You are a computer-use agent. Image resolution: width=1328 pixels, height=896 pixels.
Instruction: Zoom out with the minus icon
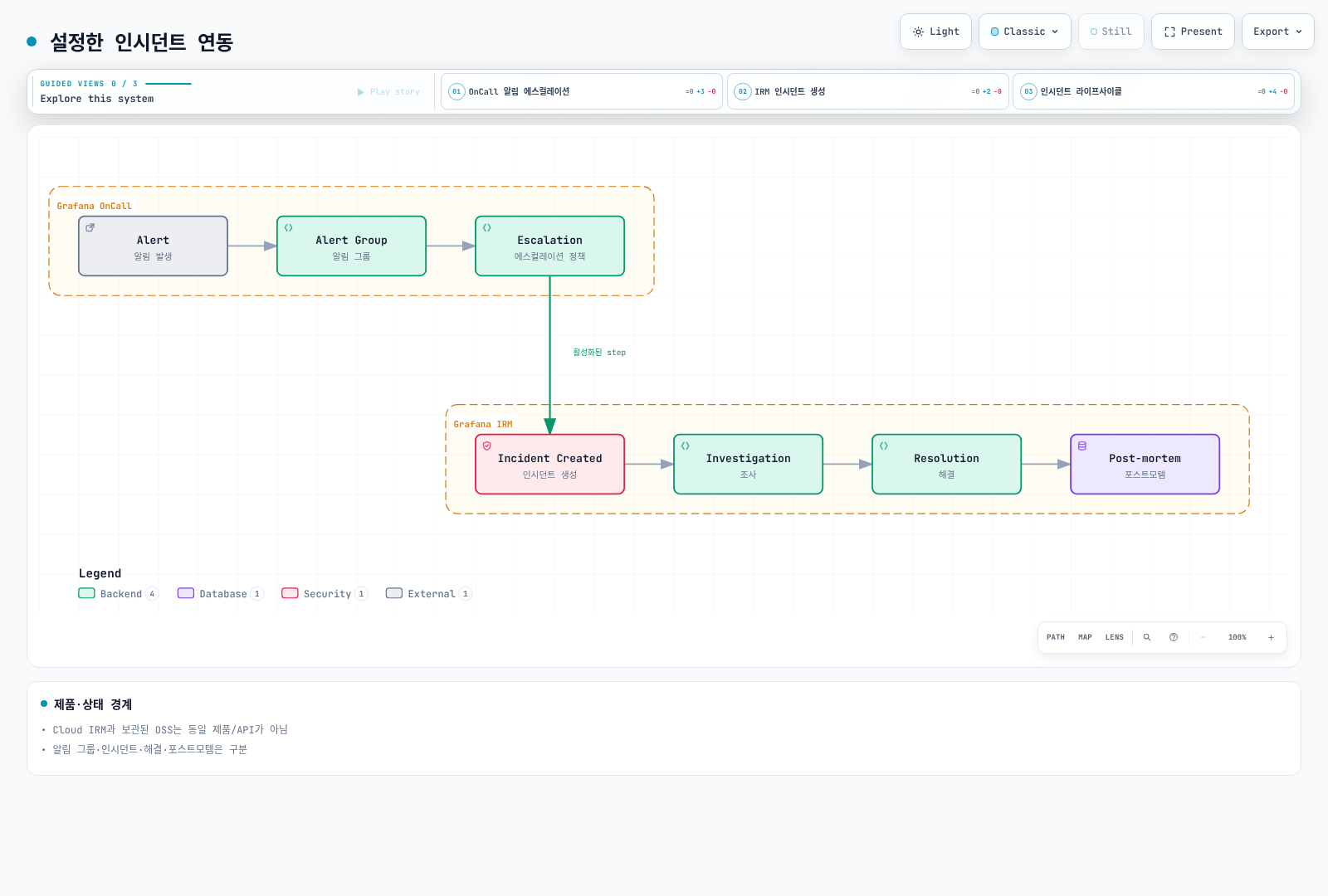coord(1203,637)
